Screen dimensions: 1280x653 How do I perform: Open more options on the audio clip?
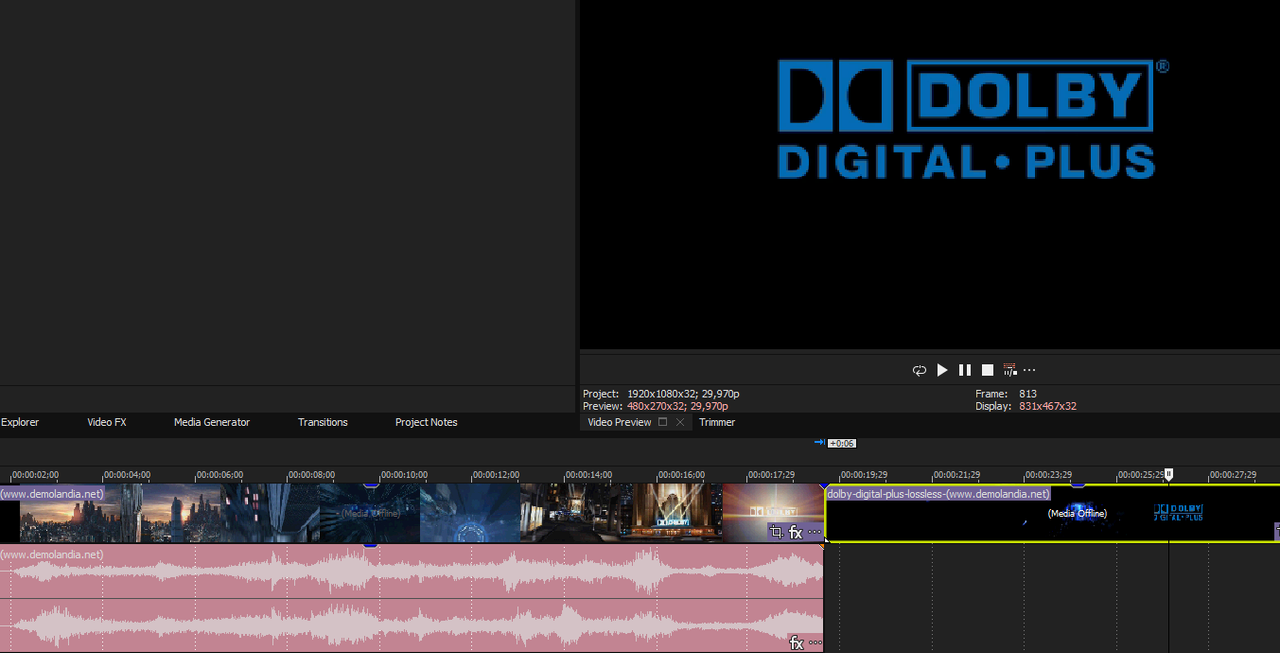click(x=815, y=643)
